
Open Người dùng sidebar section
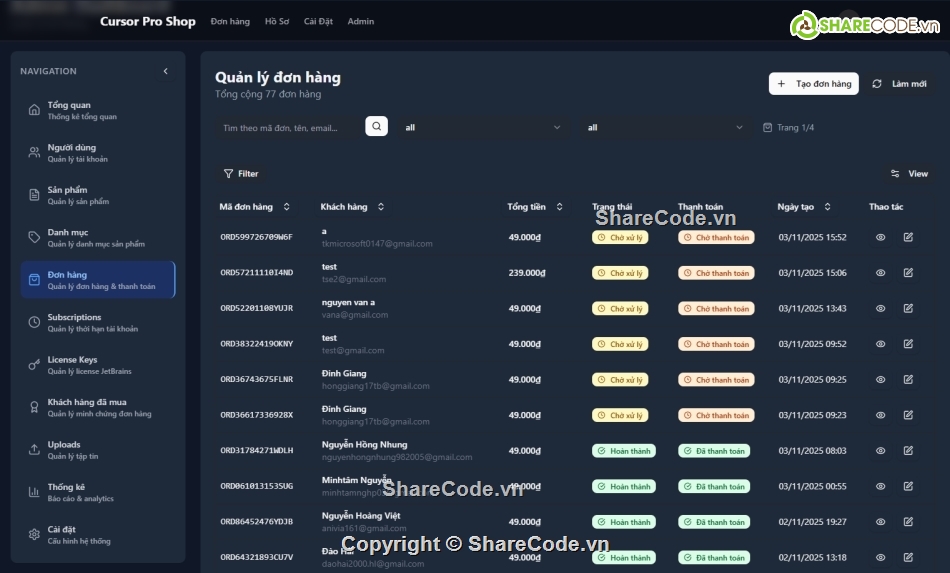[98, 153]
